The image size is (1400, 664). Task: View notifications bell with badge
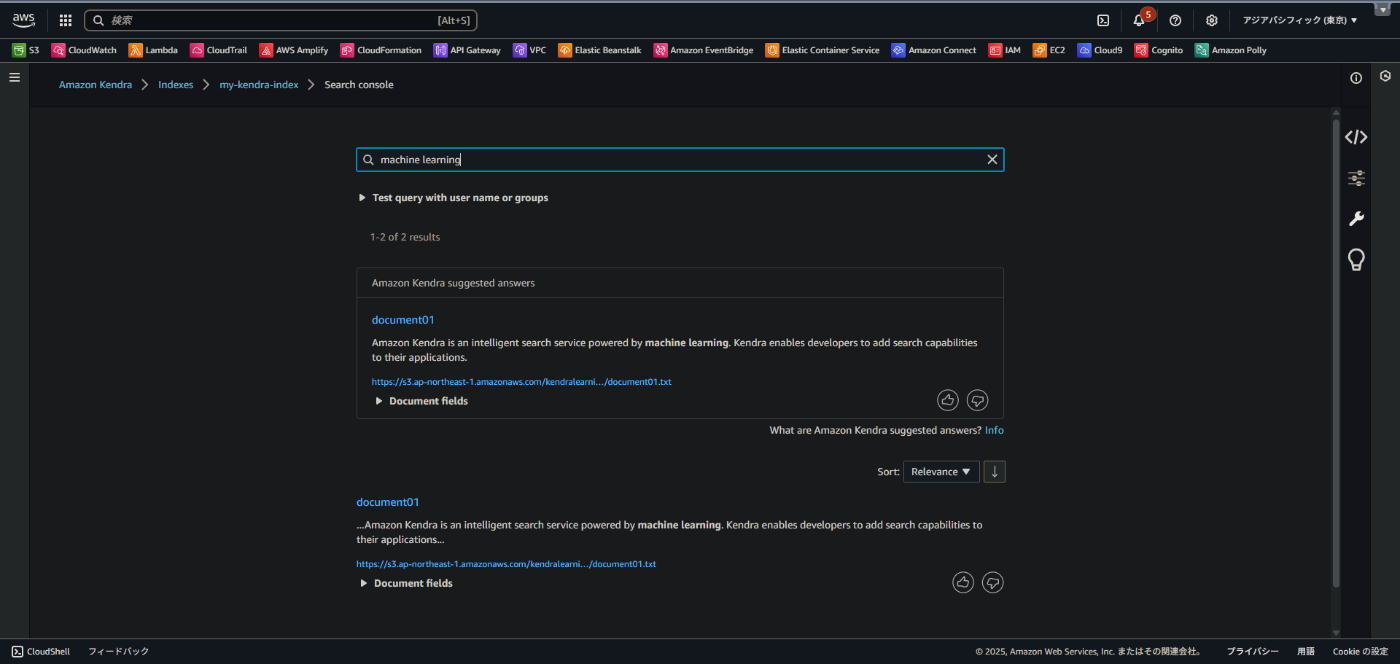(x=1140, y=19)
